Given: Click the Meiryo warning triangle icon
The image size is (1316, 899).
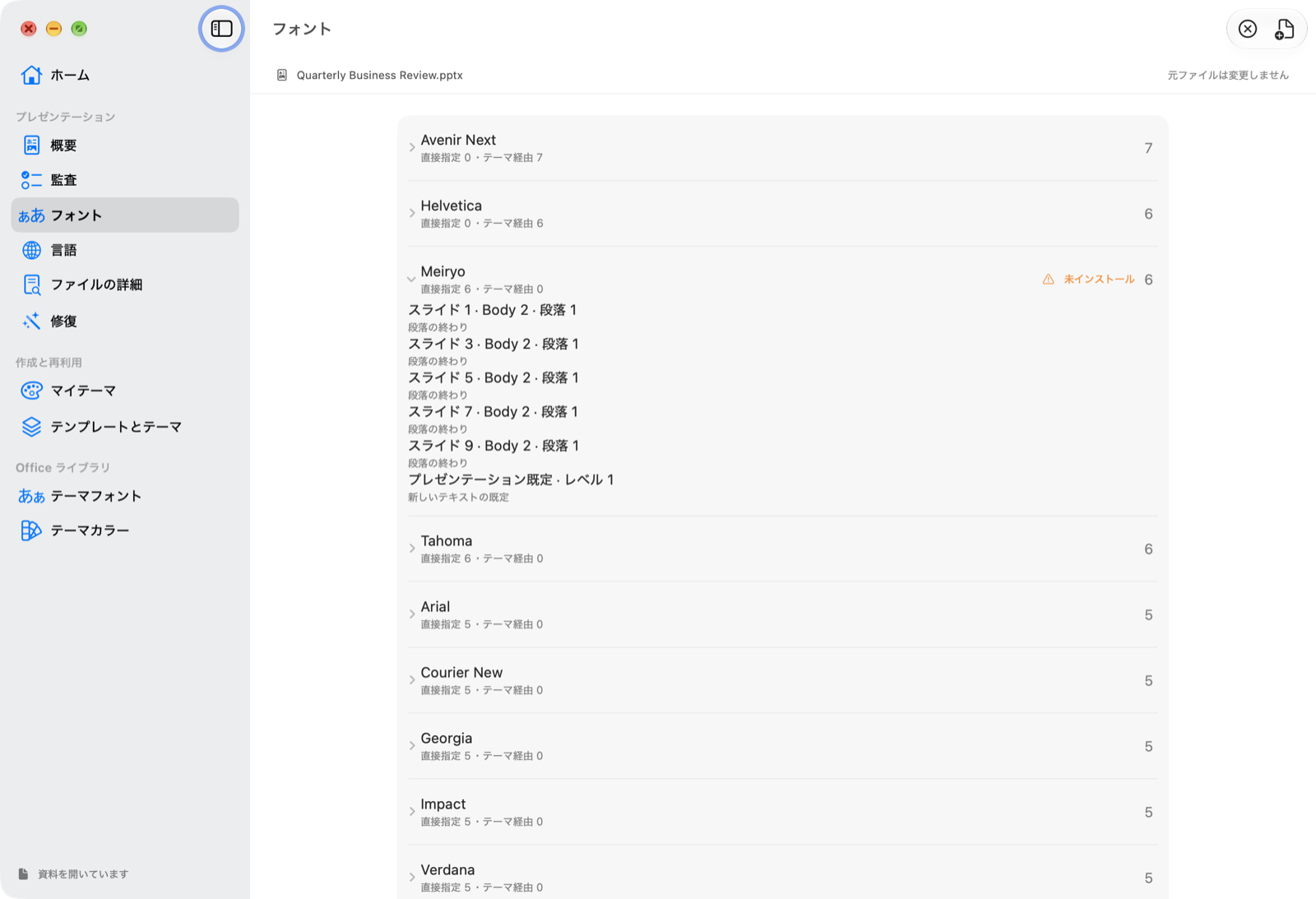Looking at the screenshot, I should [1048, 280].
